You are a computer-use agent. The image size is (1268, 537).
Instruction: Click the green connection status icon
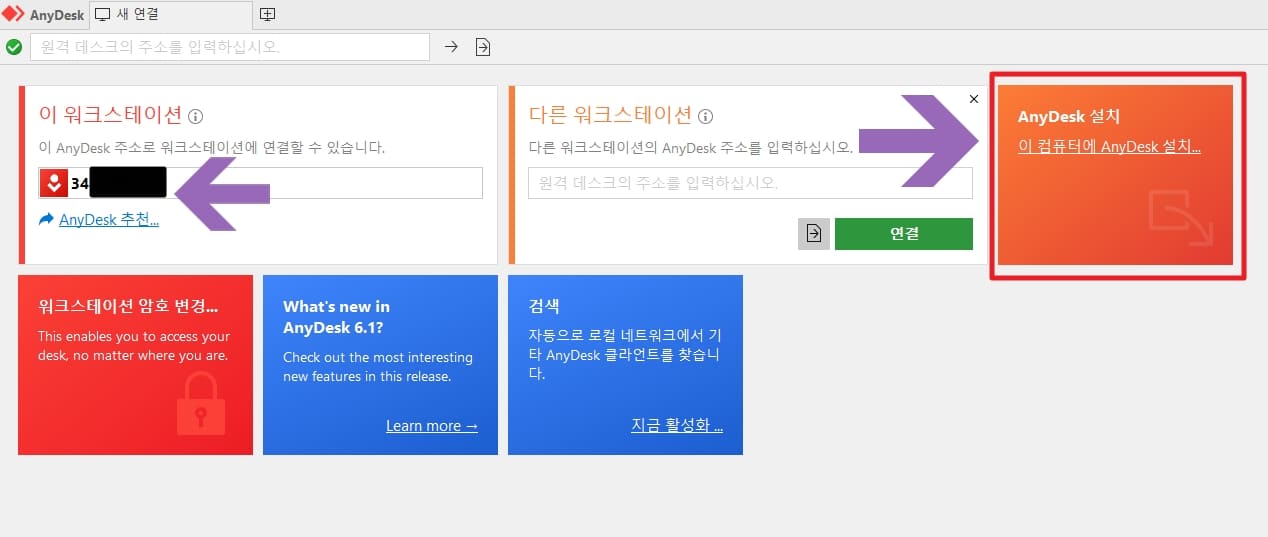click(14, 46)
